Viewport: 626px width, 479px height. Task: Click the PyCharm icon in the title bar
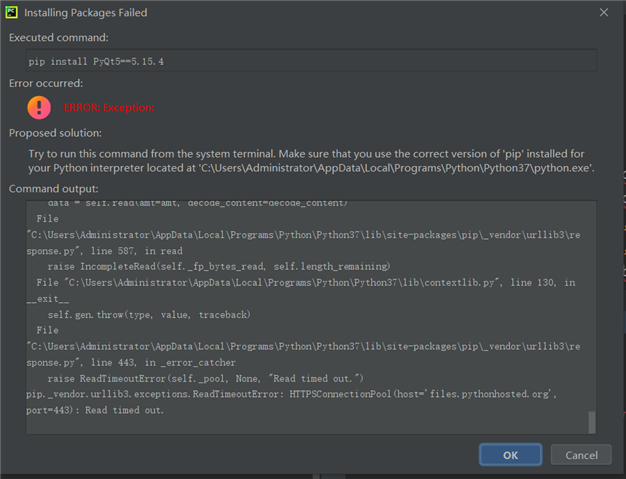pos(12,12)
